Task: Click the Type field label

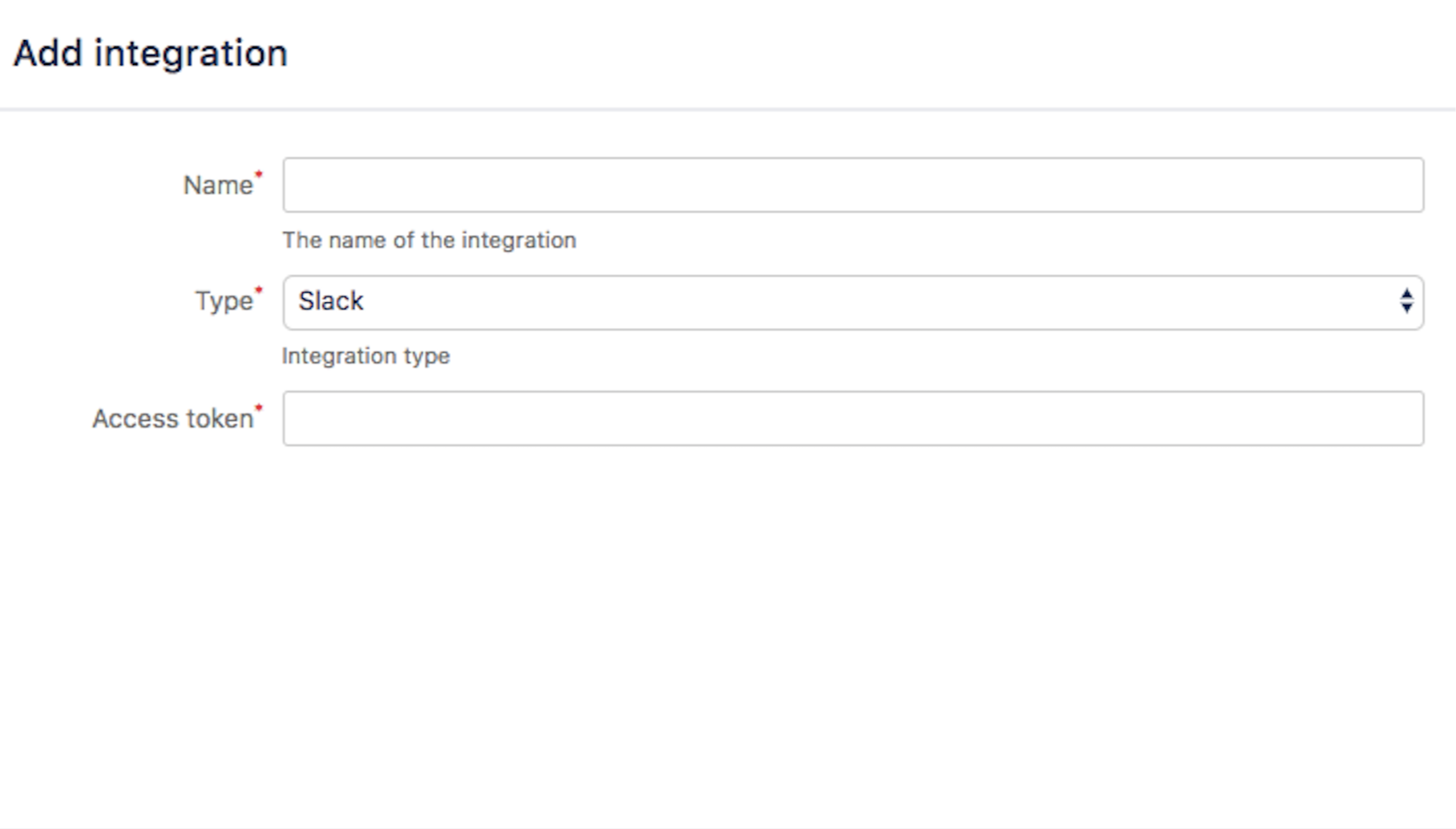Action: [224, 301]
